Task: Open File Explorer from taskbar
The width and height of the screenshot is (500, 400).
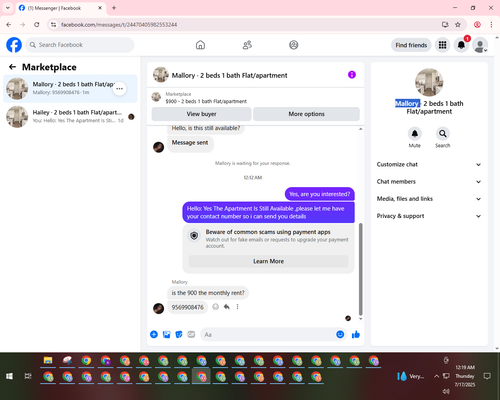Action: (x=48, y=360)
